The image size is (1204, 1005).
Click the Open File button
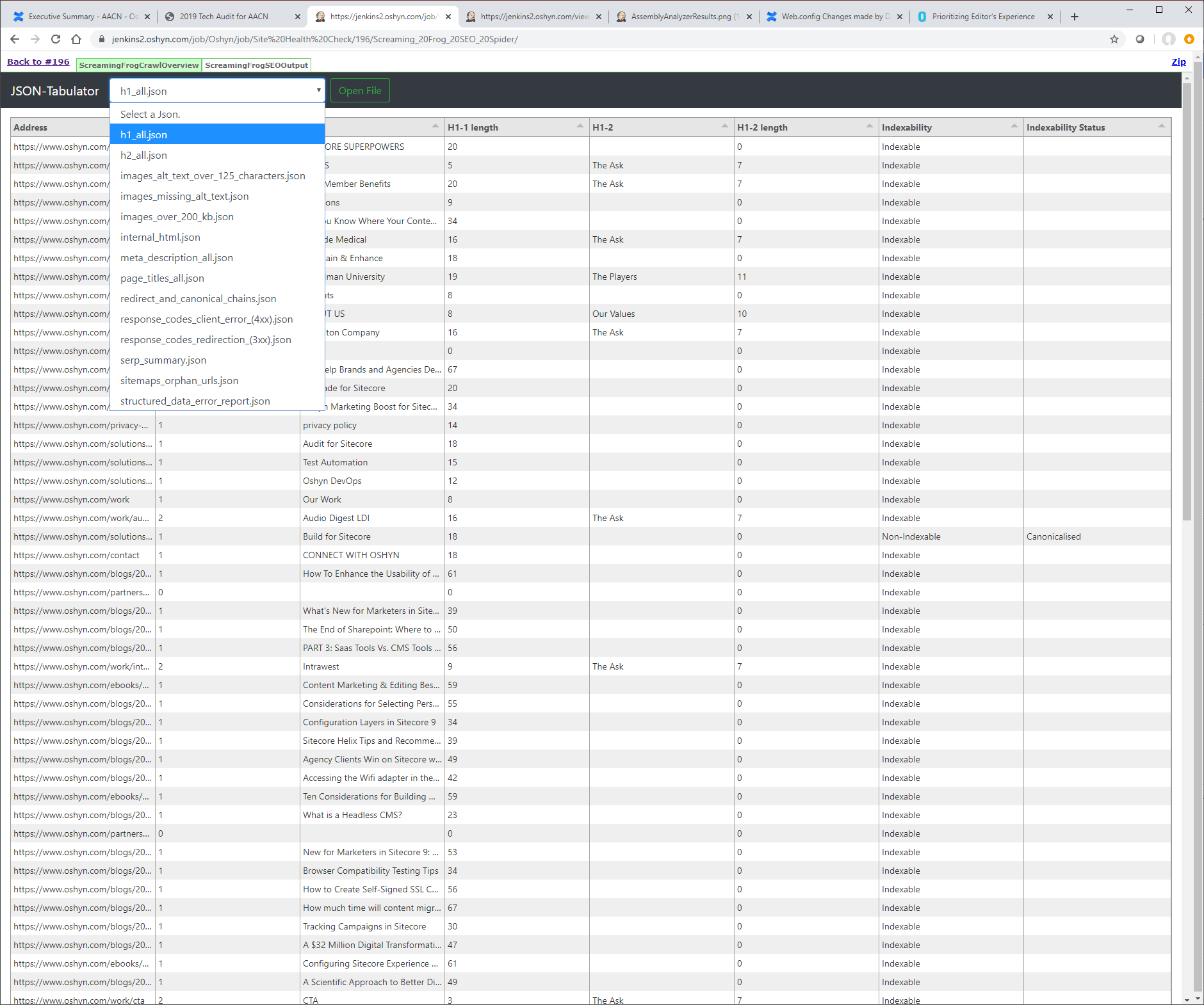[360, 90]
